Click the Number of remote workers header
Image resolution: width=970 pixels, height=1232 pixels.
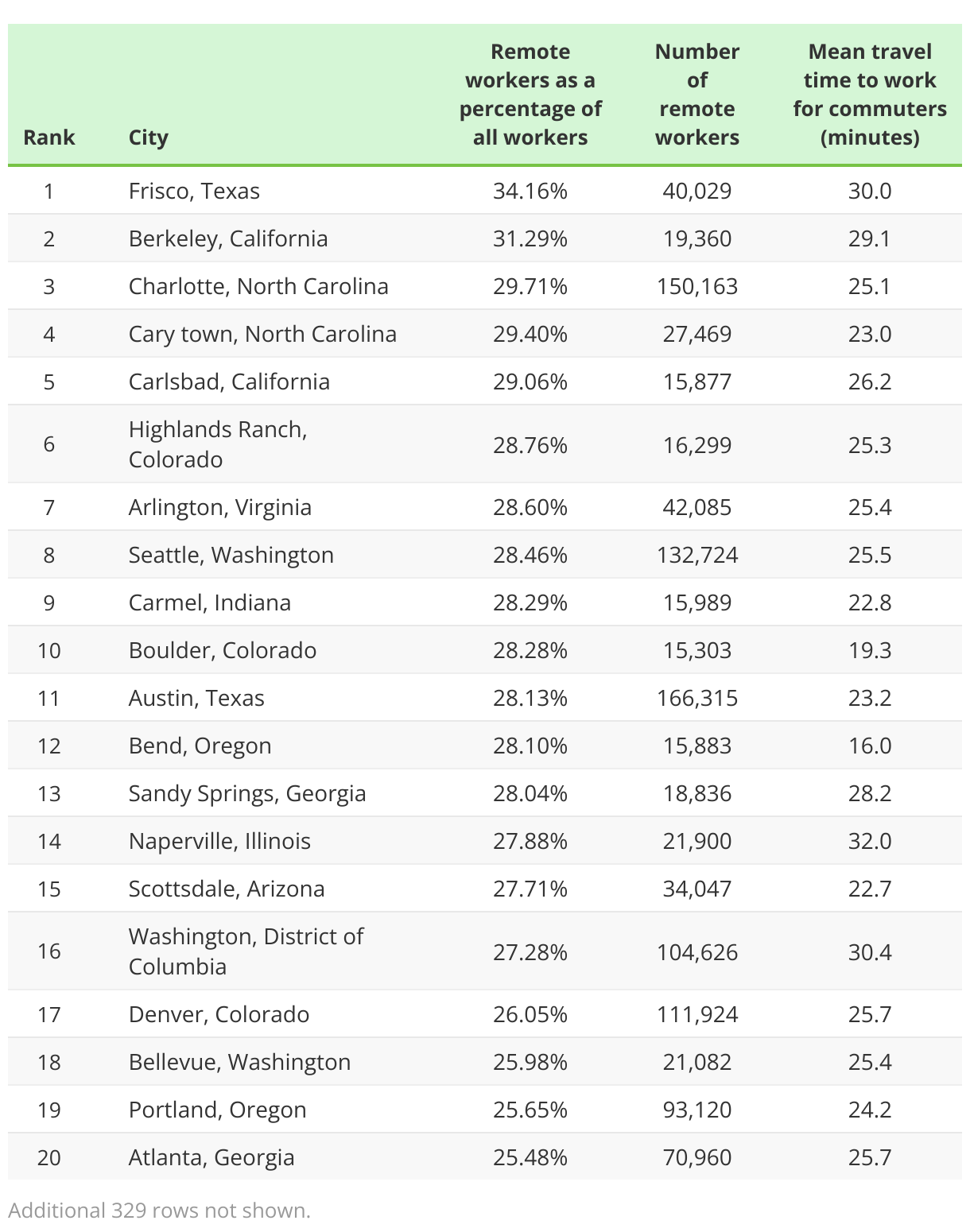697,95
